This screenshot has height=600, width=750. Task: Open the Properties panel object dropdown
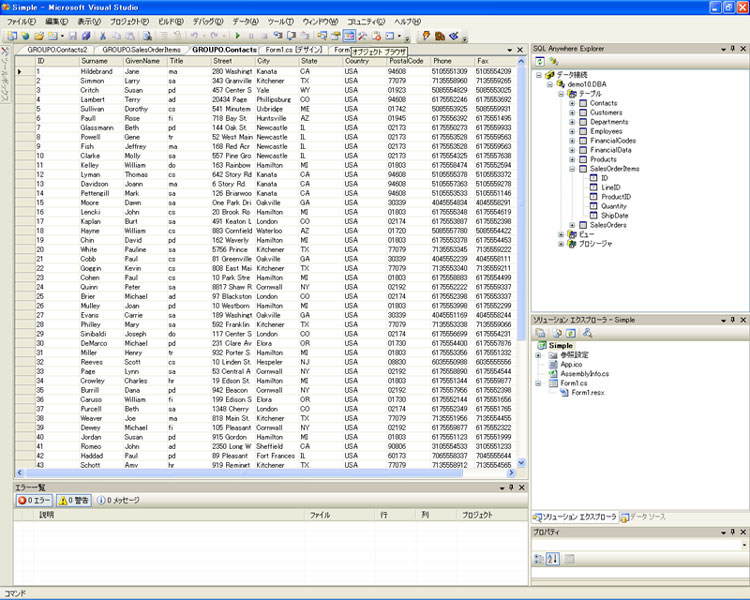(744, 545)
